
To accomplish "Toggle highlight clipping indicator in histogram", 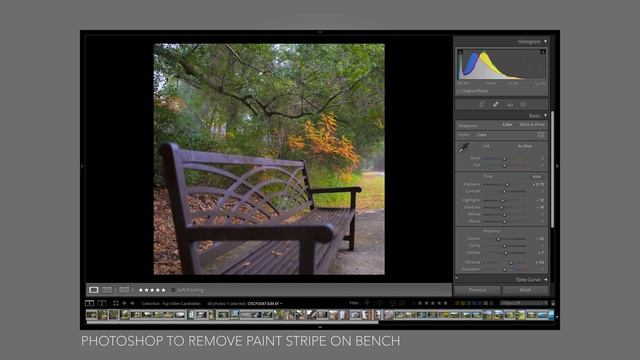I will [542, 52].
